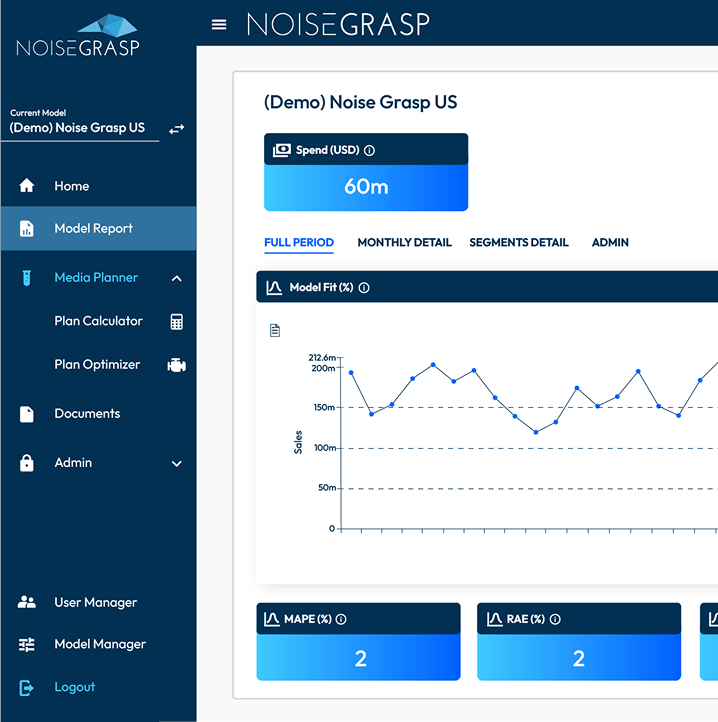This screenshot has width=718, height=722.
Task: Open the hamburger menu in the top bar
Action: 219,25
